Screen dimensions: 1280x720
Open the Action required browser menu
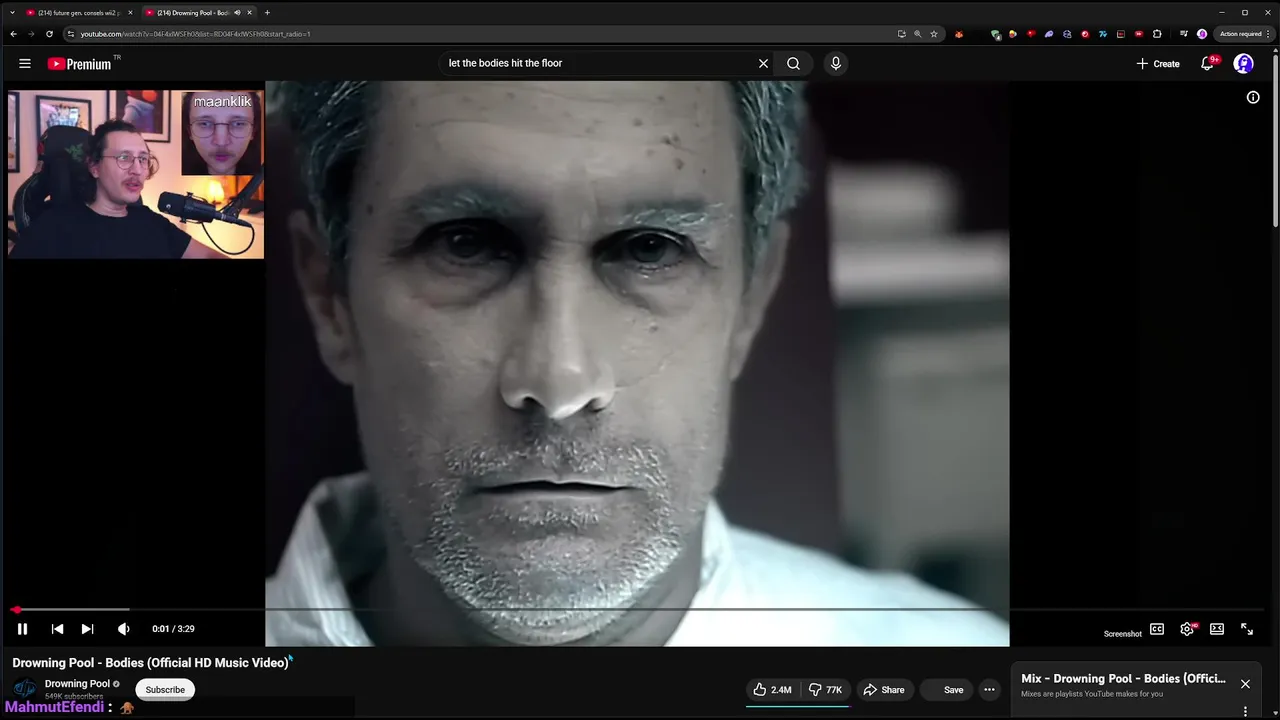click(1243, 34)
